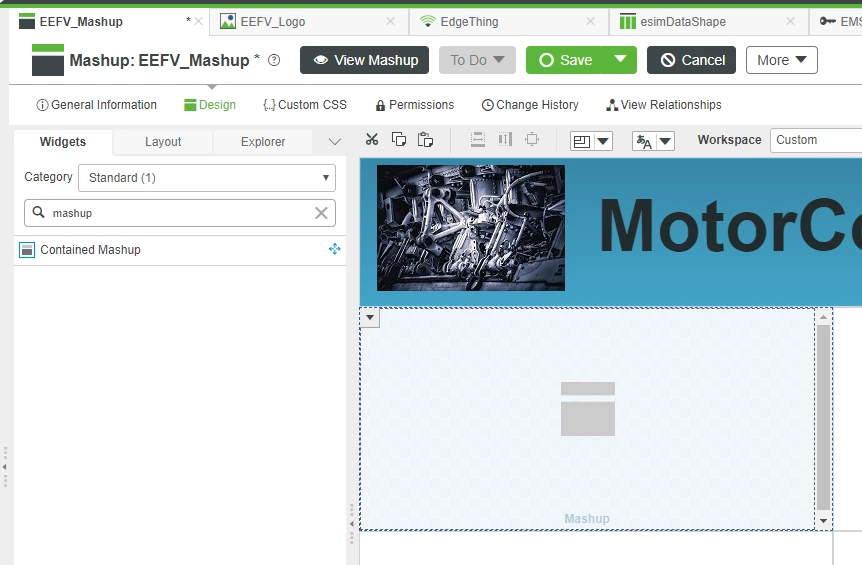Clear the mashup search text
The height and width of the screenshot is (565, 862).
(321, 213)
